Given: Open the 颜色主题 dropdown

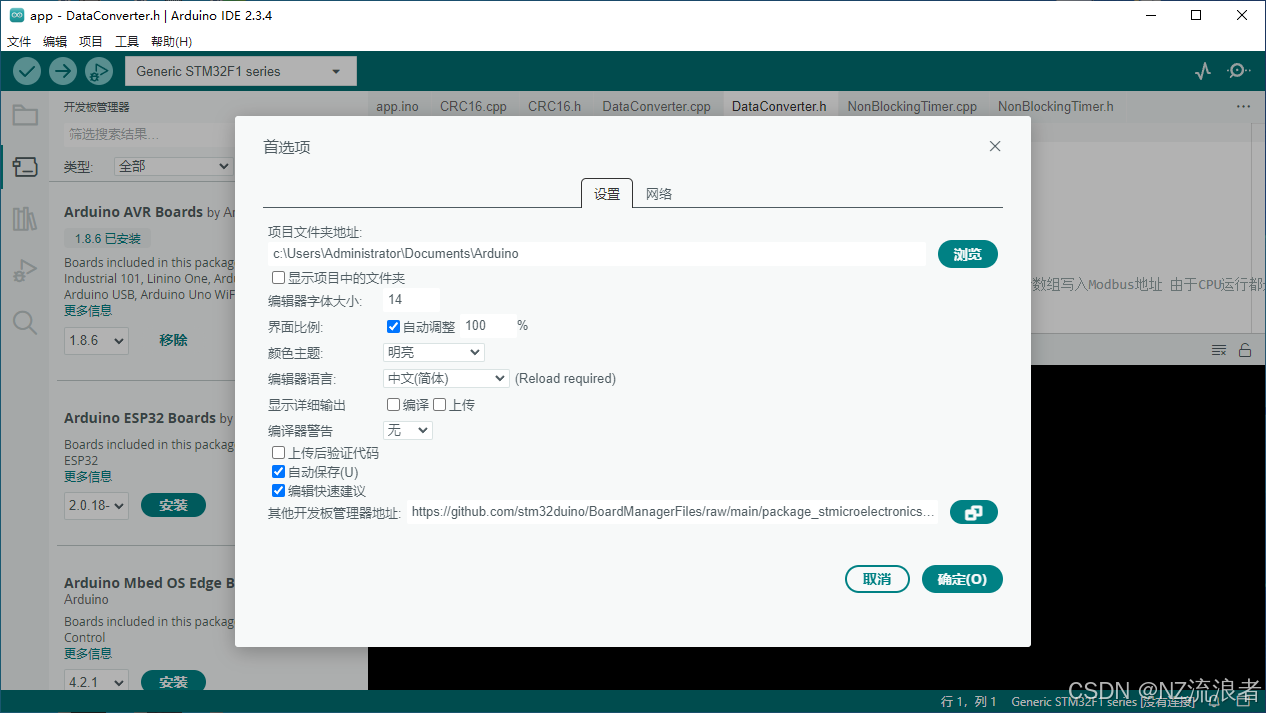Looking at the screenshot, I should [434, 352].
